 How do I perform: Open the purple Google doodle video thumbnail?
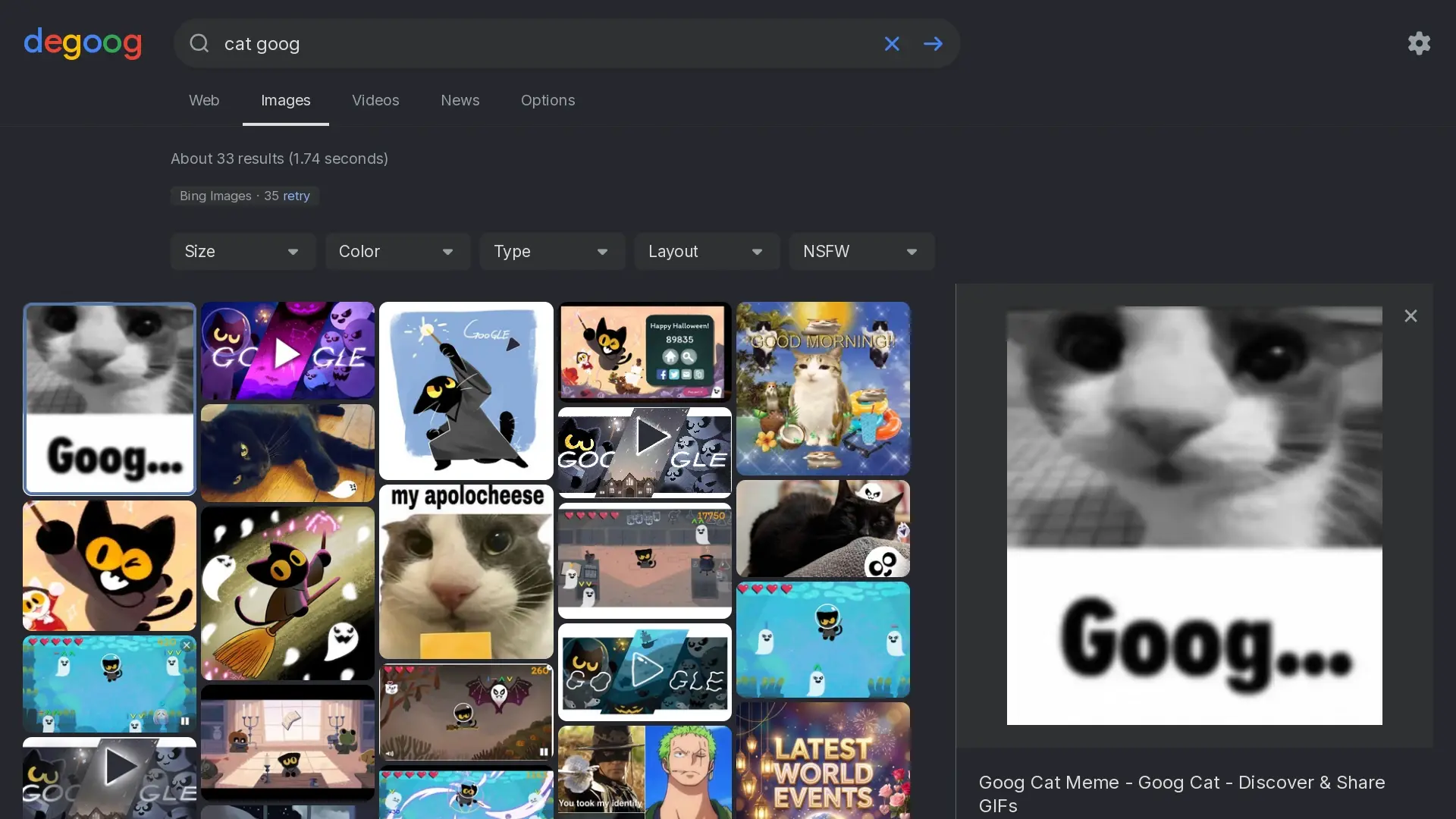tap(287, 350)
